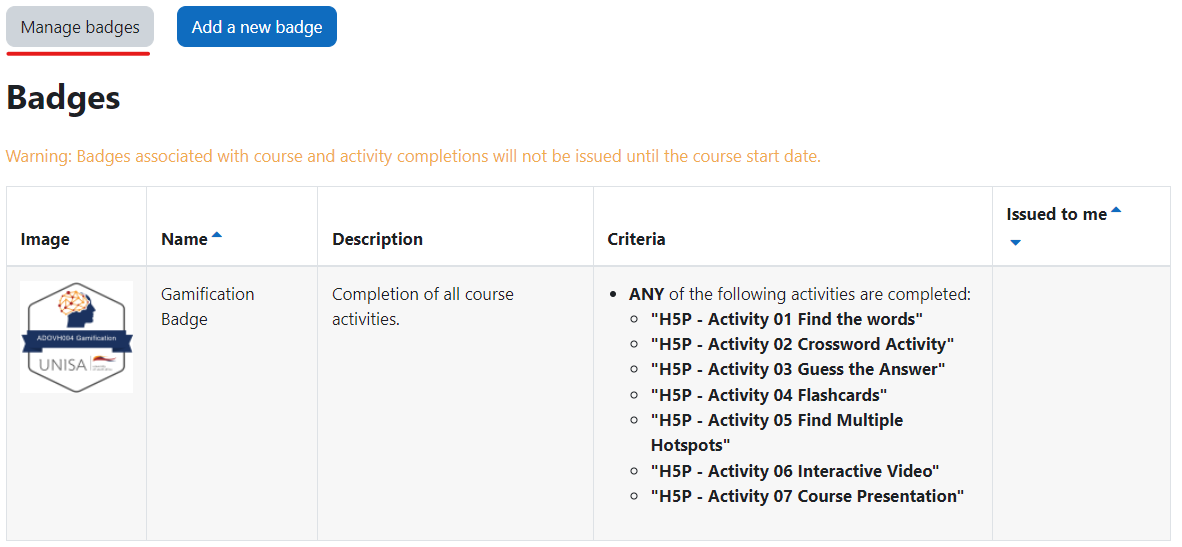Image resolution: width=1182 pixels, height=547 pixels.
Task: Open the Gamification Badge image thumbnail
Action: coord(76,337)
